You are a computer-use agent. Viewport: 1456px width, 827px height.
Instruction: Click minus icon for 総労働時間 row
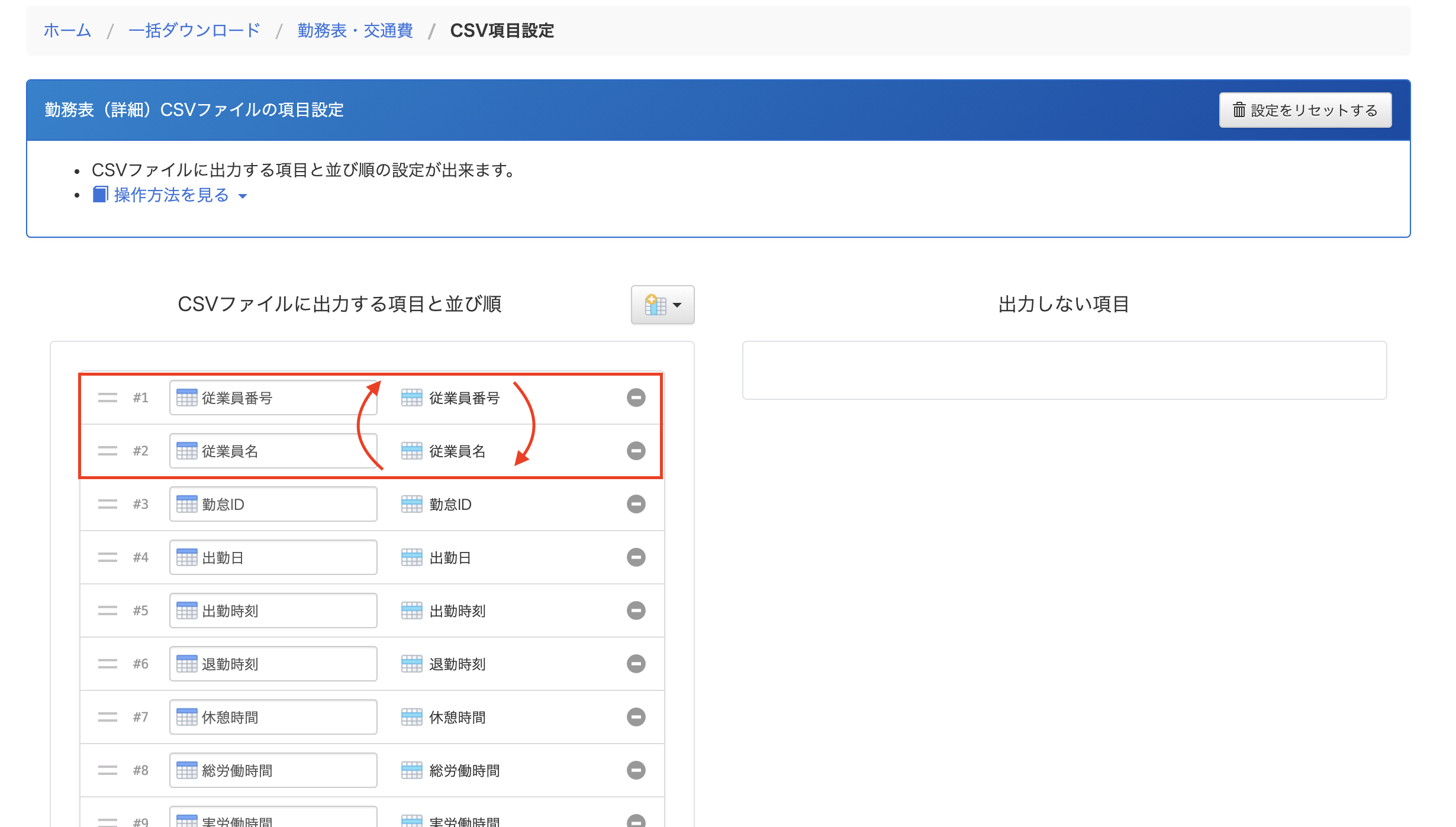pos(636,770)
